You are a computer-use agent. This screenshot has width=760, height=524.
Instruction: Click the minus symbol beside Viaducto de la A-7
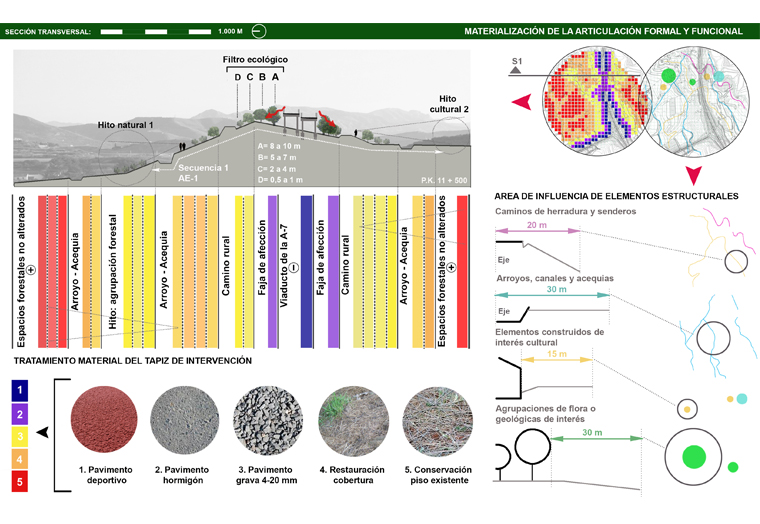[x=294, y=268]
